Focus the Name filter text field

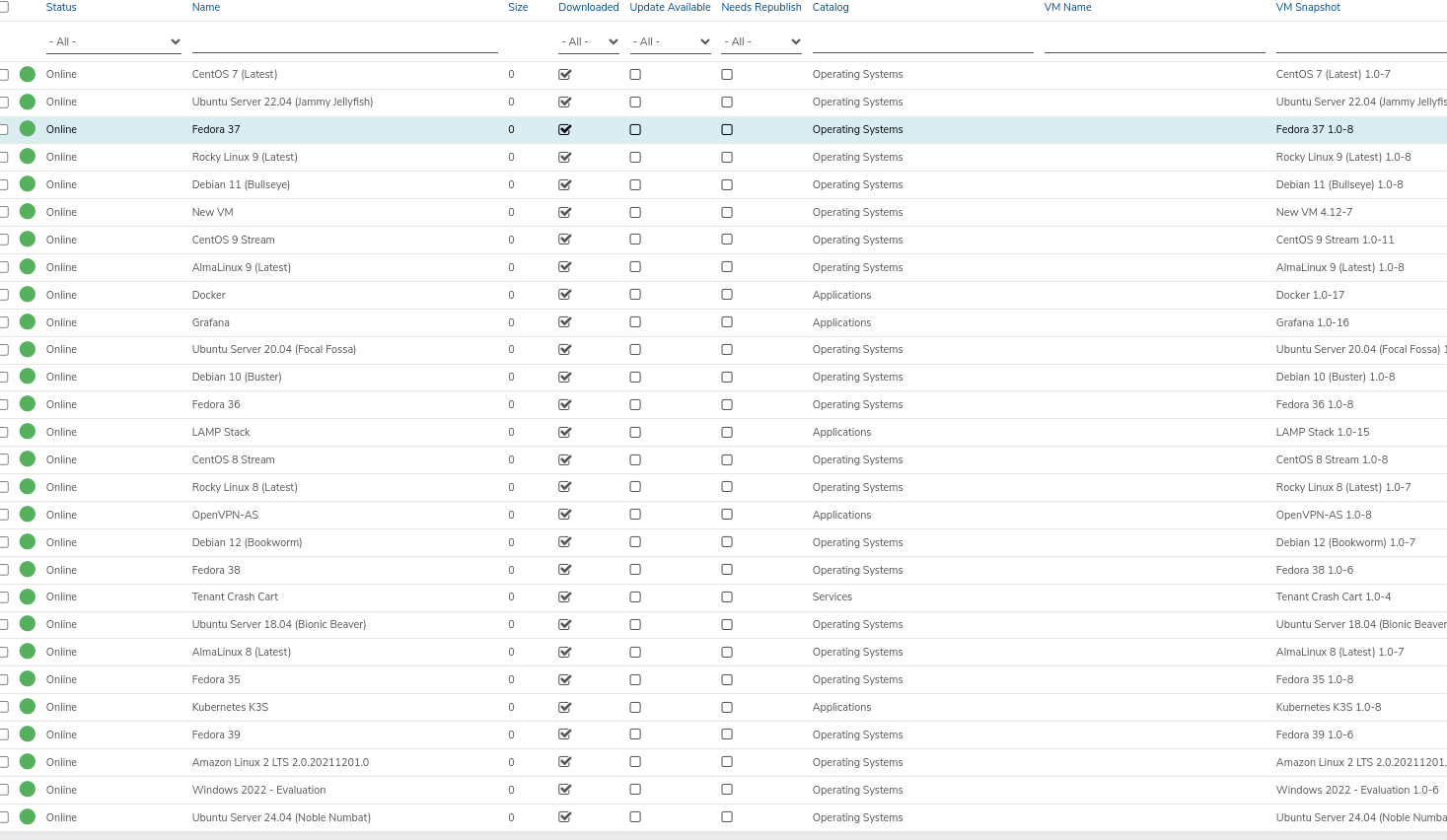pos(345,41)
